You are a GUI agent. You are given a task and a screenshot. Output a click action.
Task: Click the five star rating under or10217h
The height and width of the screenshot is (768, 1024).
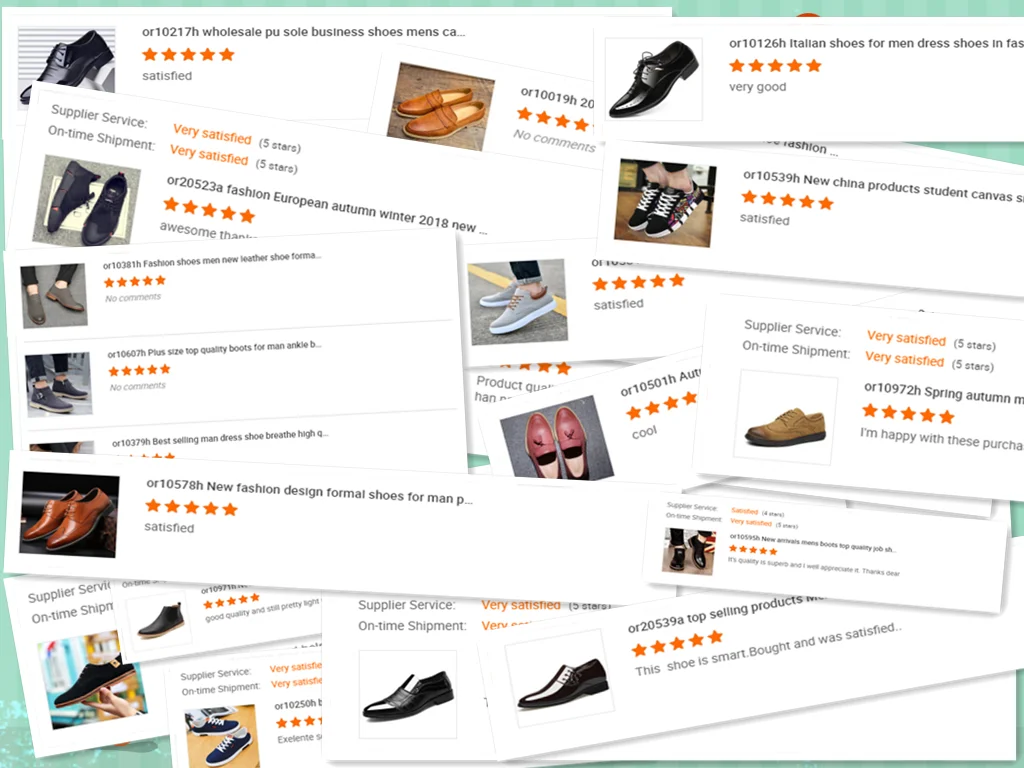click(188, 54)
